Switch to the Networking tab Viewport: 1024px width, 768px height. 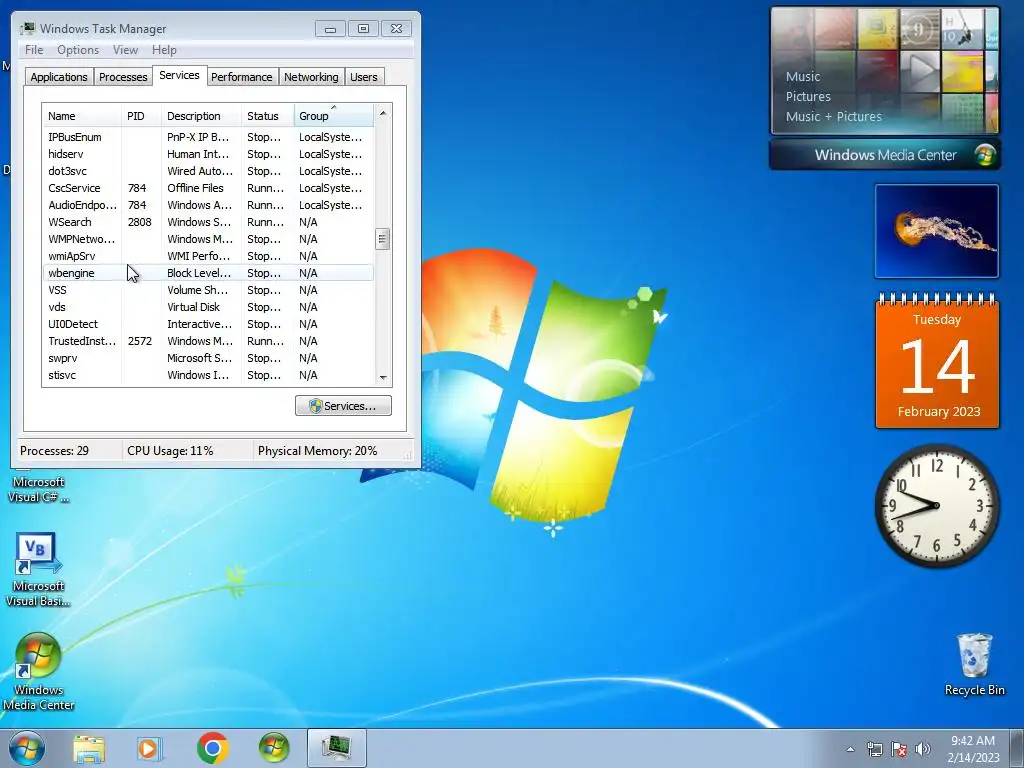click(311, 77)
